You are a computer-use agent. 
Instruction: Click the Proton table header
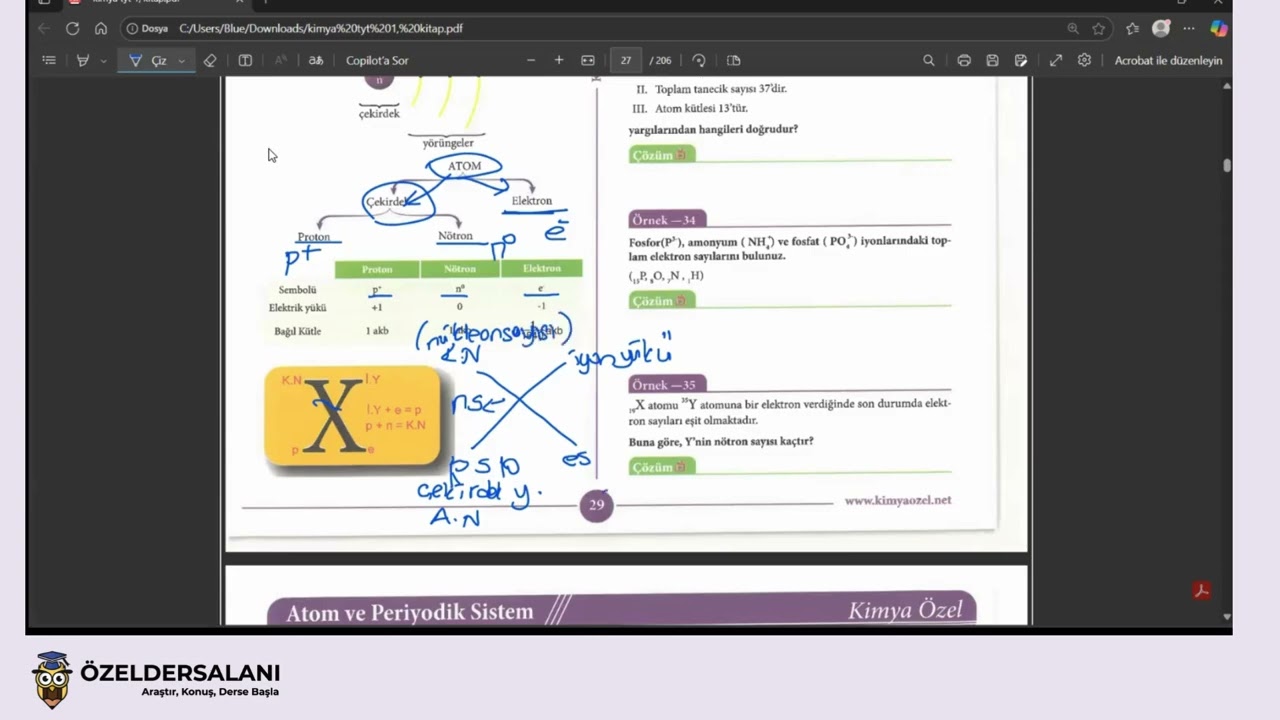click(377, 269)
